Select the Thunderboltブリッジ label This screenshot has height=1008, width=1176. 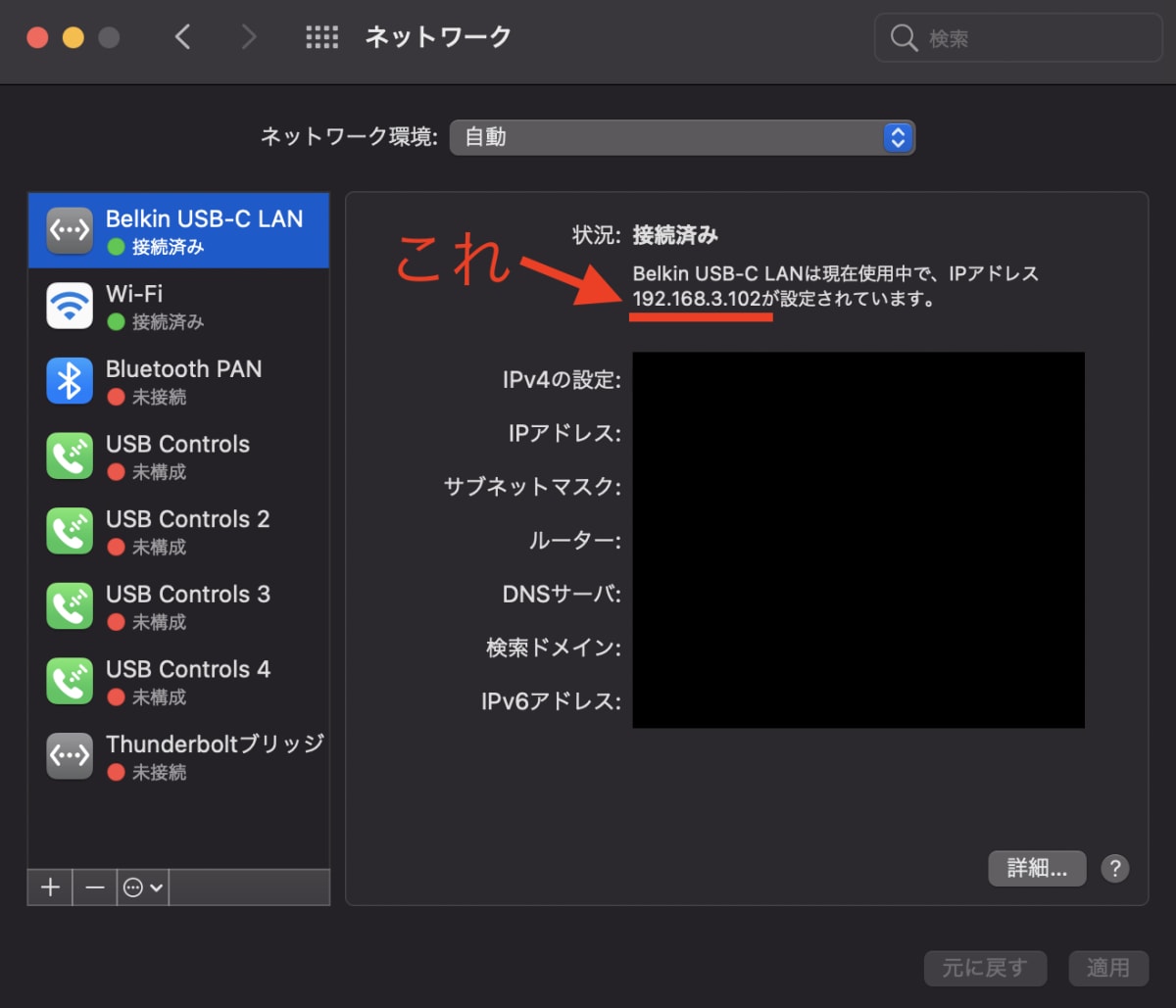(215, 744)
